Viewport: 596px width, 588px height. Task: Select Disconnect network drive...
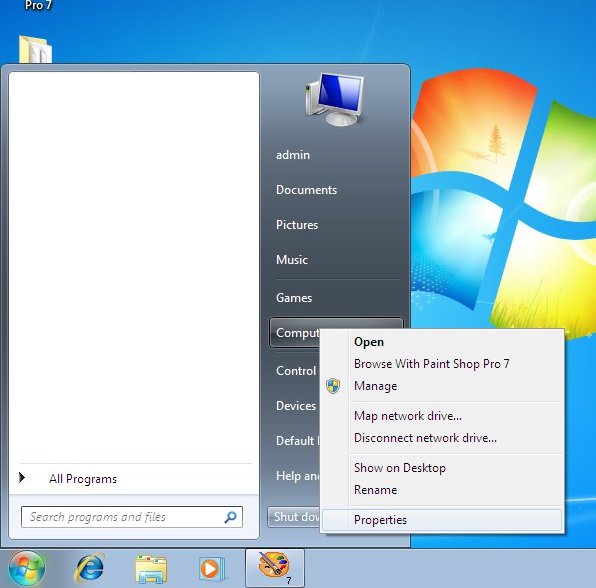442,438
